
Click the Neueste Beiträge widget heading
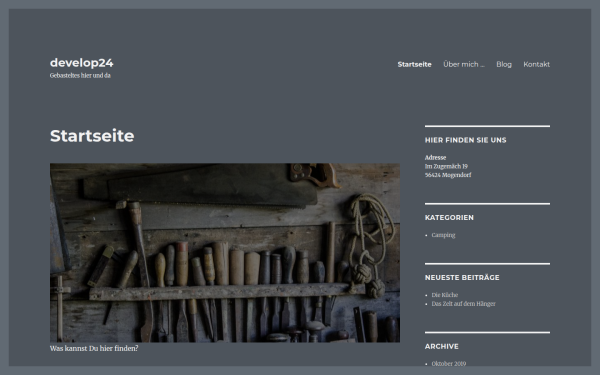click(x=462, y=277)
